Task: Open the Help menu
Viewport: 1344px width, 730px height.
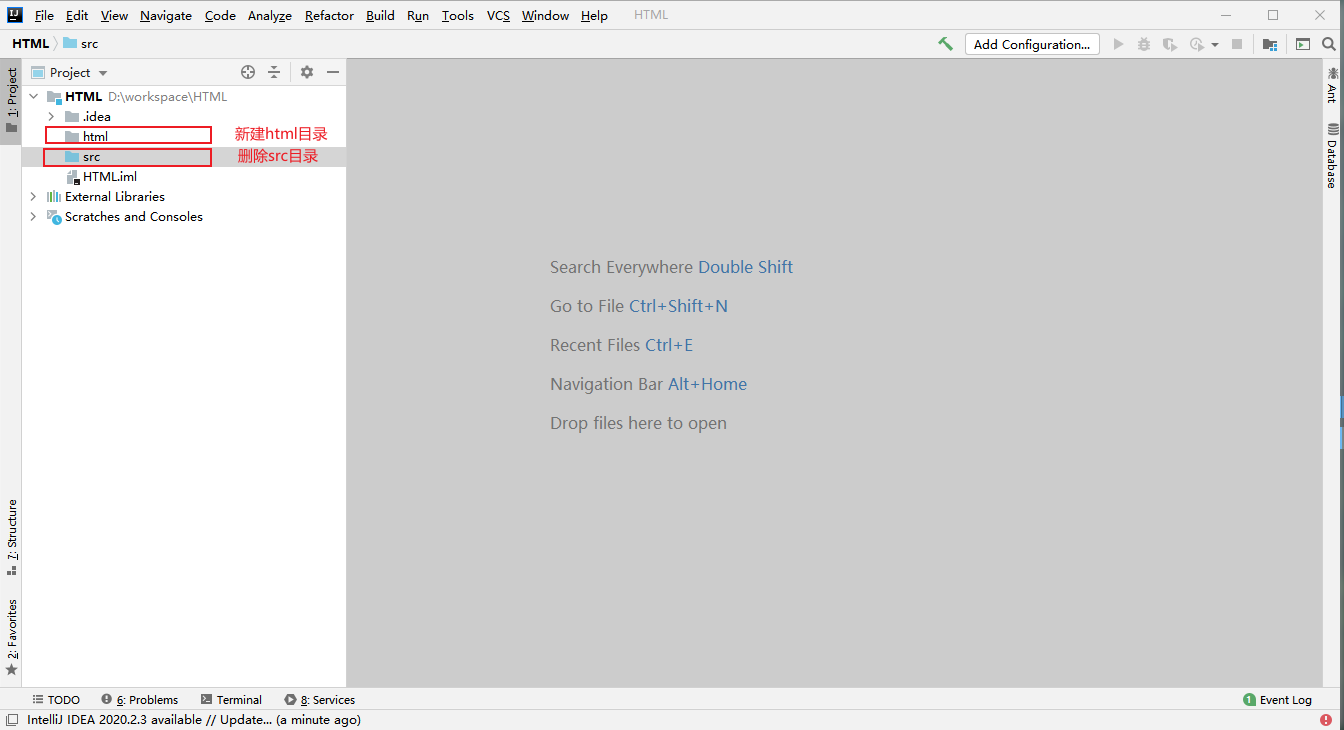Action: click(x=594, y=15)
